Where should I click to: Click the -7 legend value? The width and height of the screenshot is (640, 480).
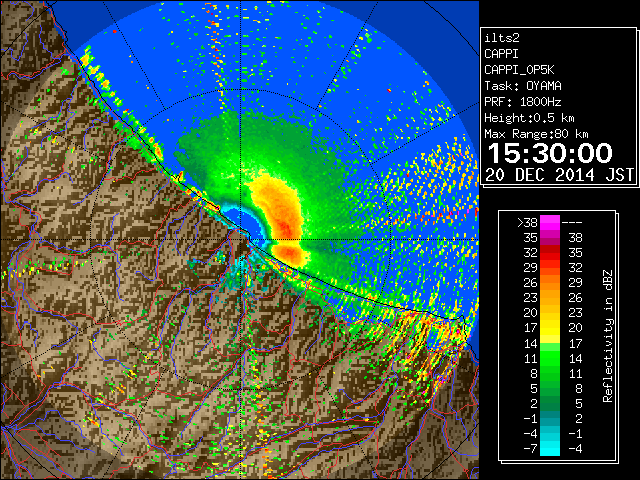tap(530, 449)
